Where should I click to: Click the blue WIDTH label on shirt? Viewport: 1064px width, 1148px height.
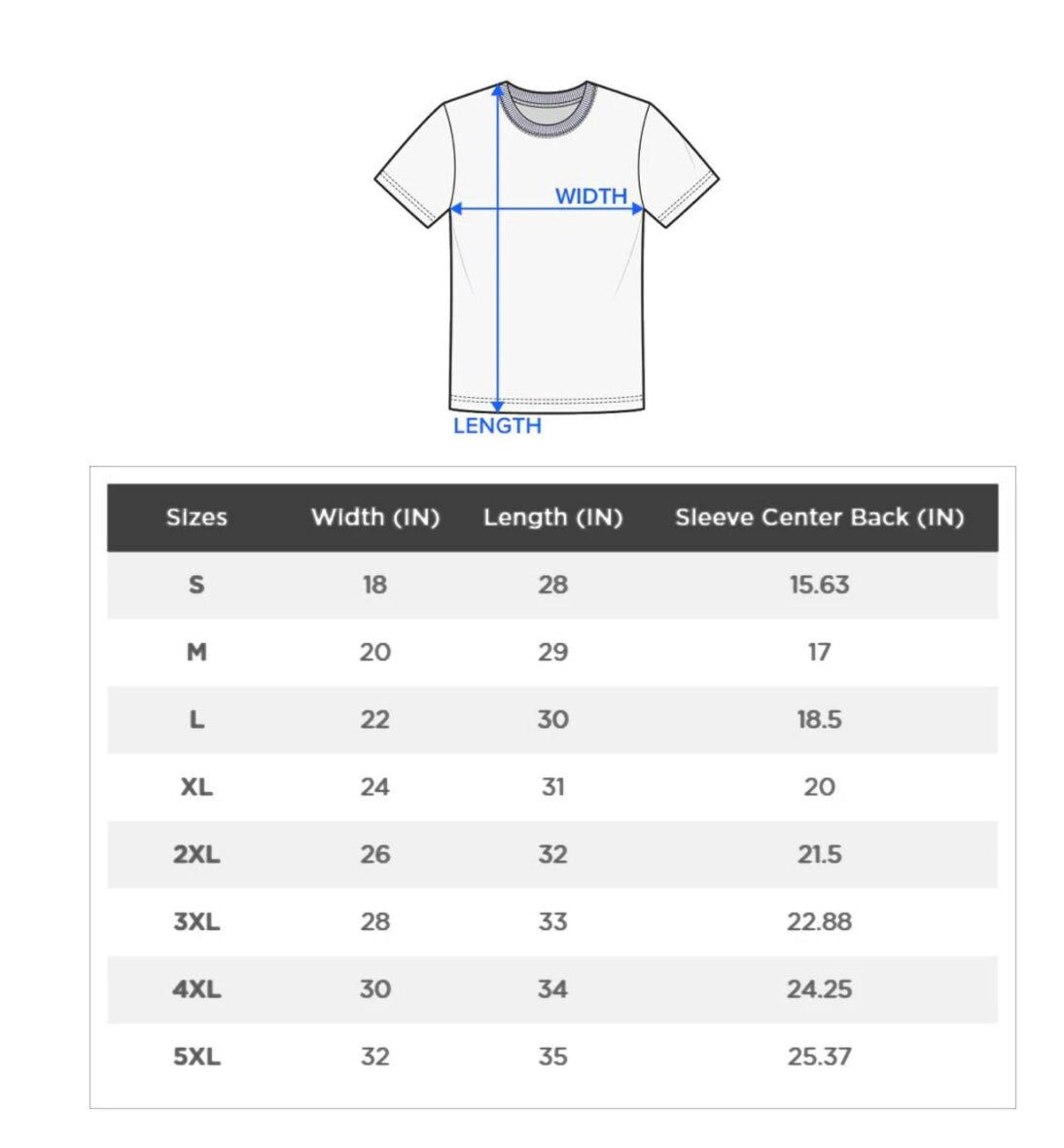[590, 196]
